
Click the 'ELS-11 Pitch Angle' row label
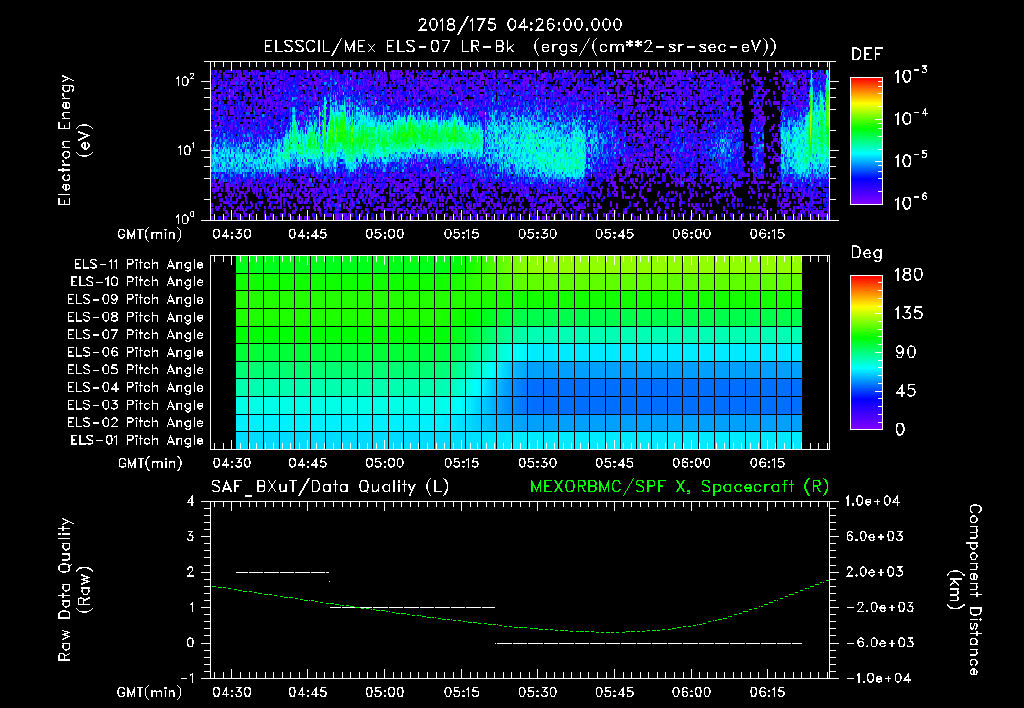click(x=138, y=265)
